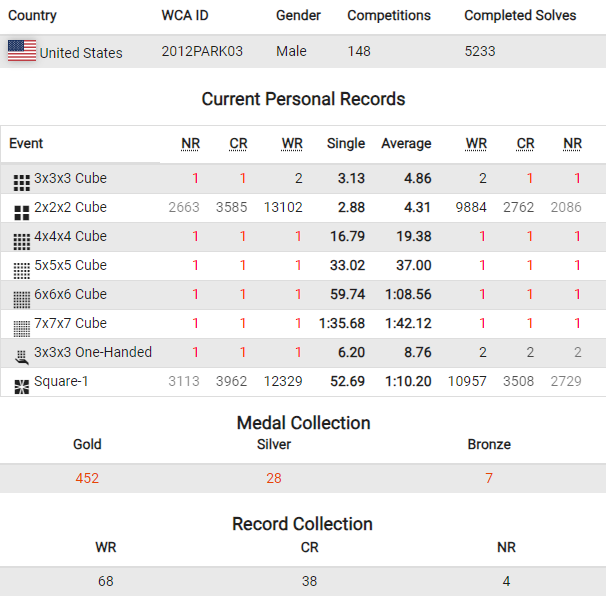Click the Event column header

tap(26, 144)
